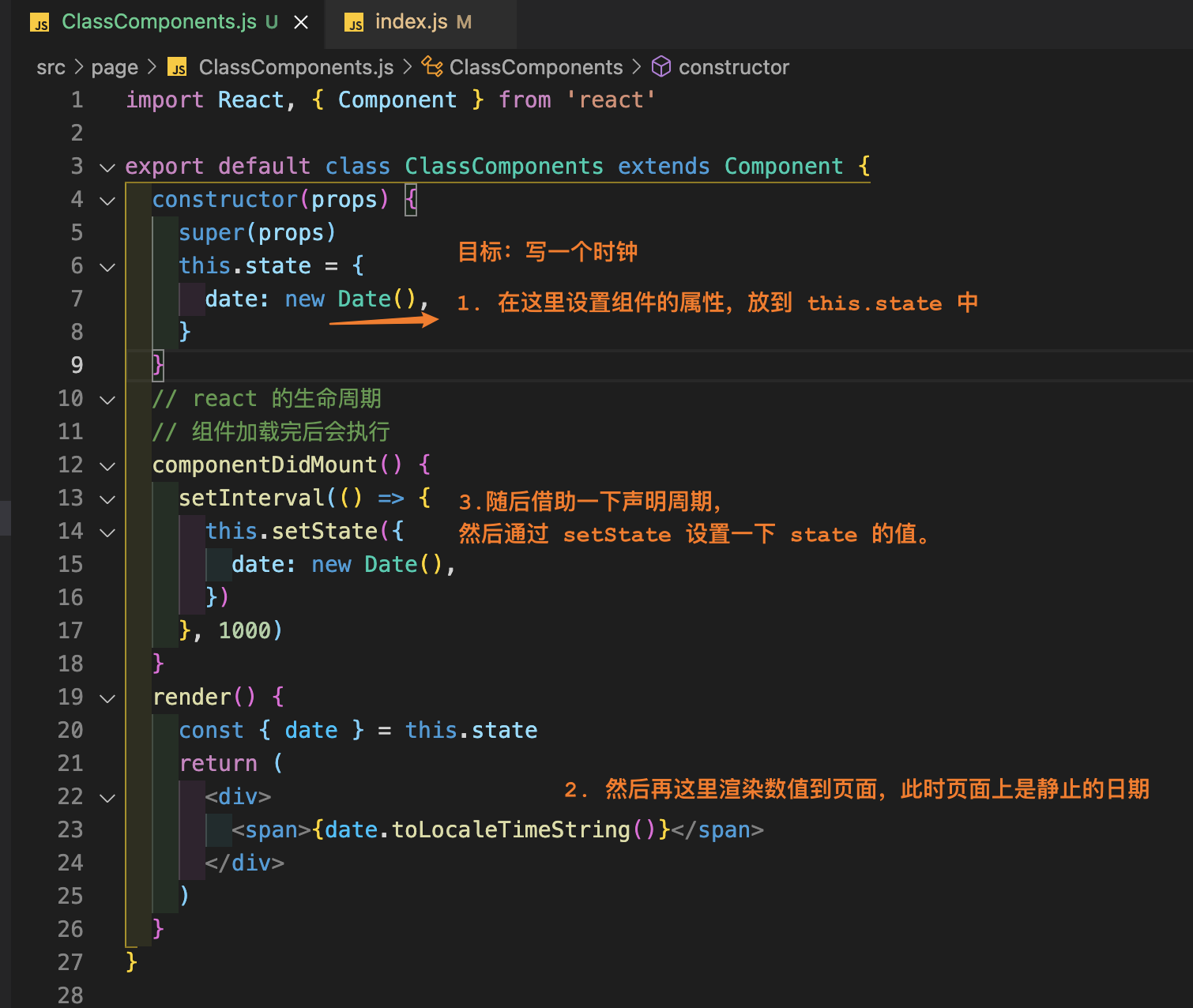Fold the div element at line 22

[107, 797]
